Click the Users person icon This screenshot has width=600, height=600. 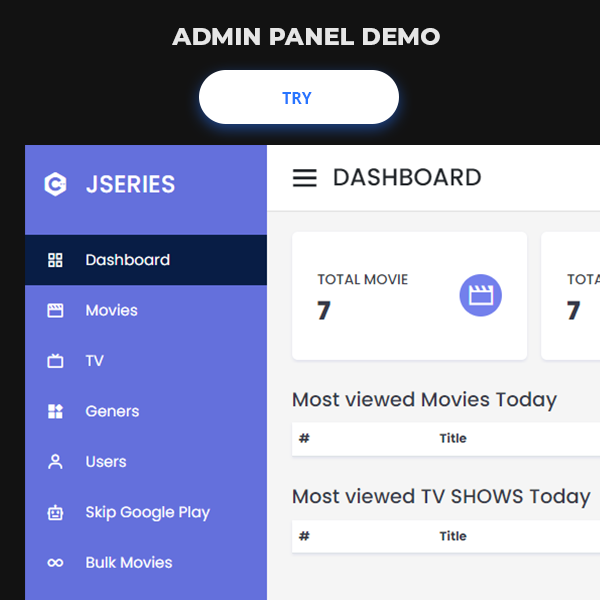point(55,462)
